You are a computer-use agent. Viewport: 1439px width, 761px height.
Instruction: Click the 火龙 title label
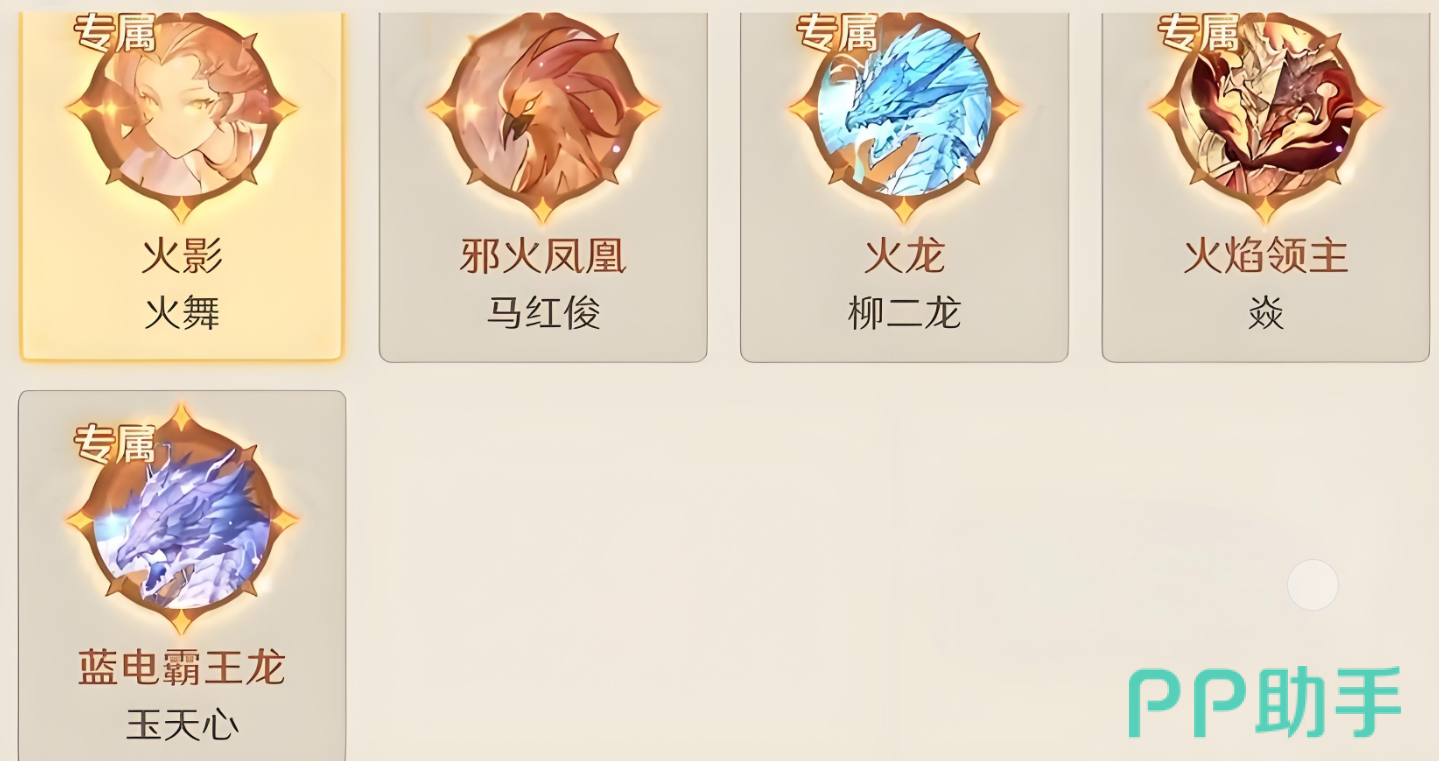pos(904,257)
